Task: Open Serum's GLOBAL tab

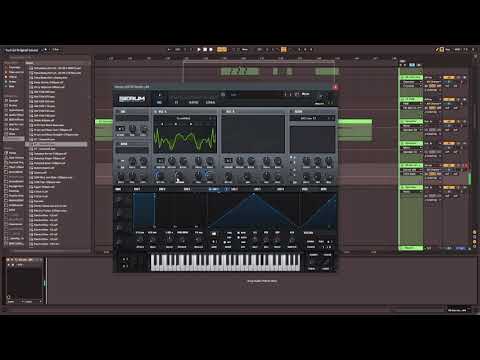Action: coord(210,102)
